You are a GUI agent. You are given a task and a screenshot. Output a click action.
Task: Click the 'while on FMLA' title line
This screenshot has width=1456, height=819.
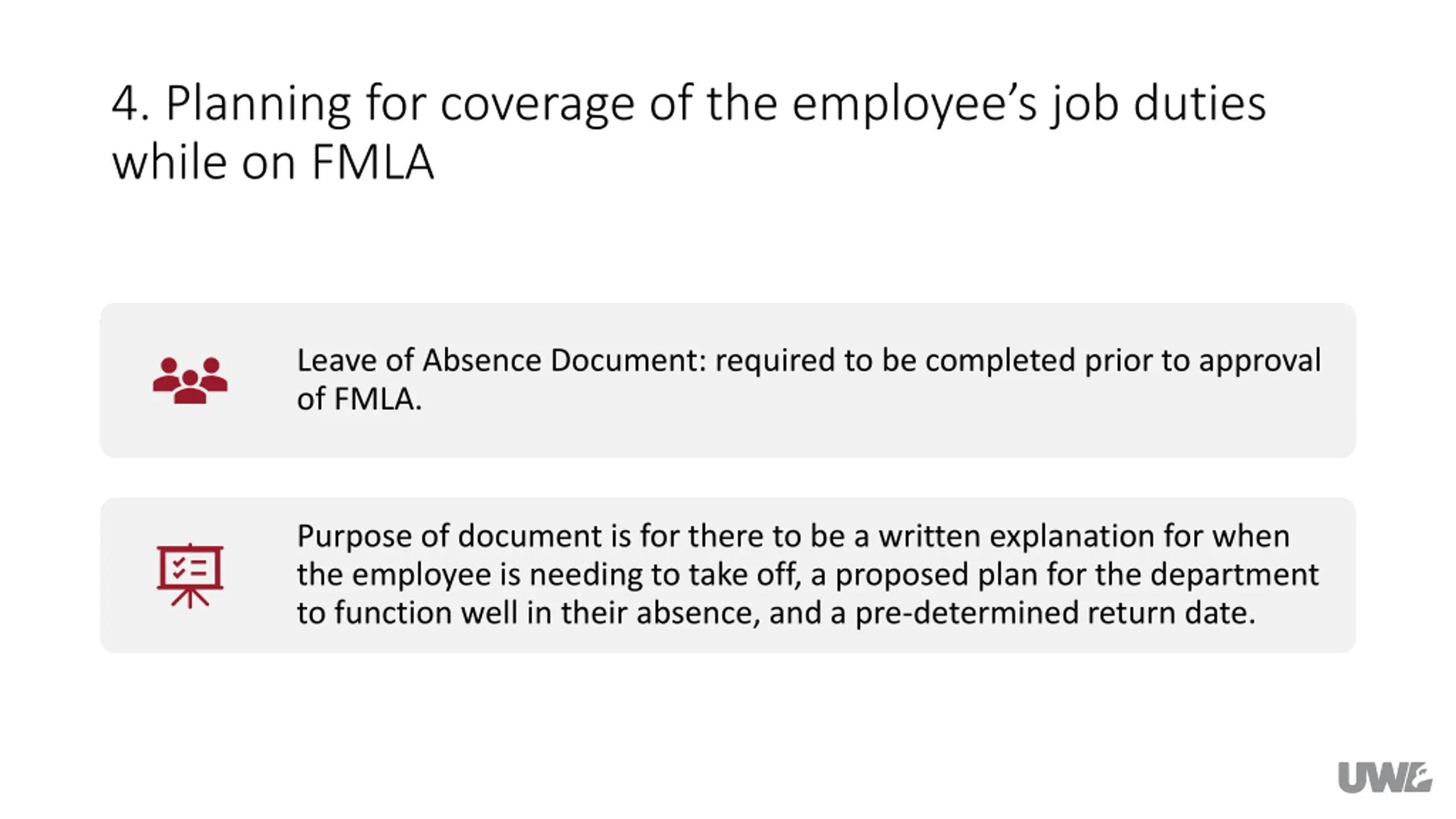(273, 162)
